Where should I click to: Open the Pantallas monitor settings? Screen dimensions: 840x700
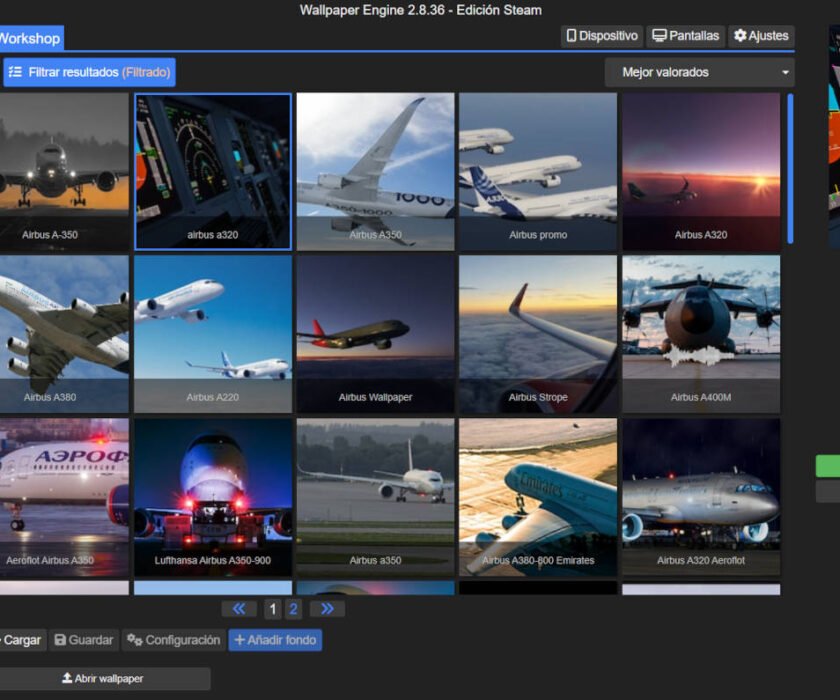686,36
